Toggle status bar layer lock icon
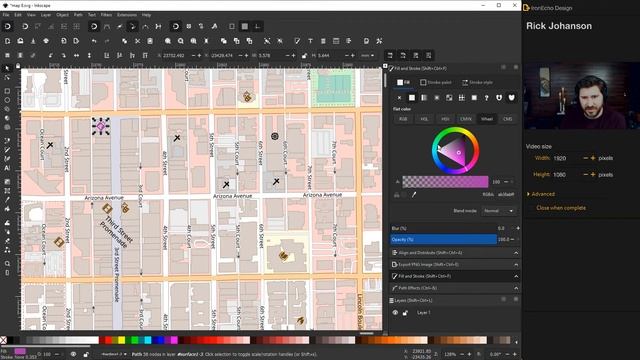 pos(86,354)
